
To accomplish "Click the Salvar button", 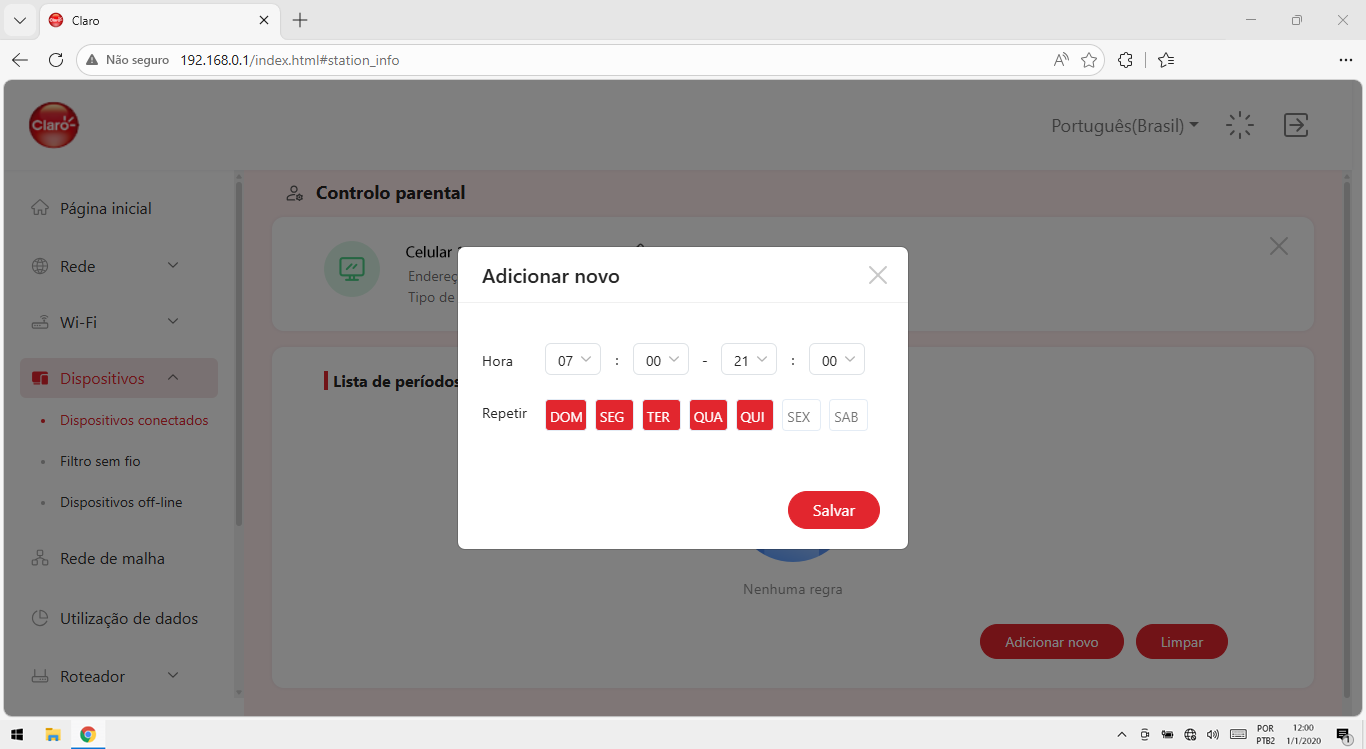I will tap(834, 510).
